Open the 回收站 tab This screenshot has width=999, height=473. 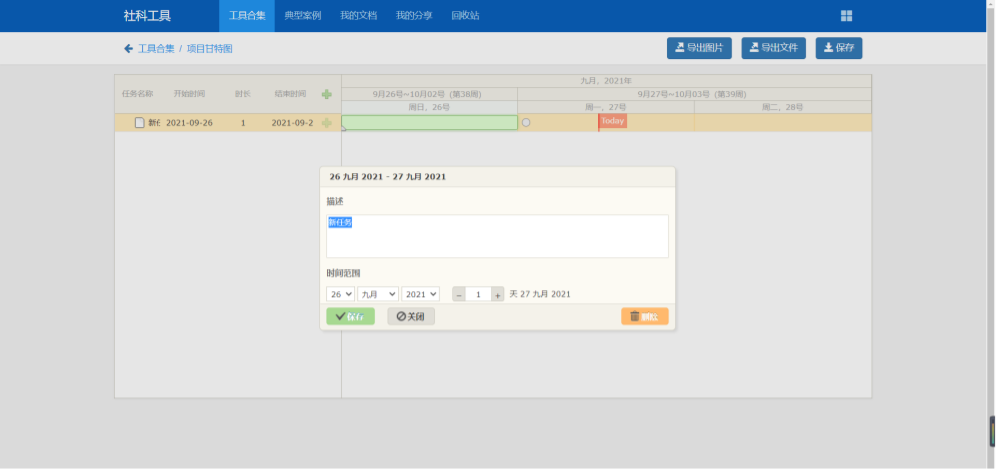coord(466,16)
